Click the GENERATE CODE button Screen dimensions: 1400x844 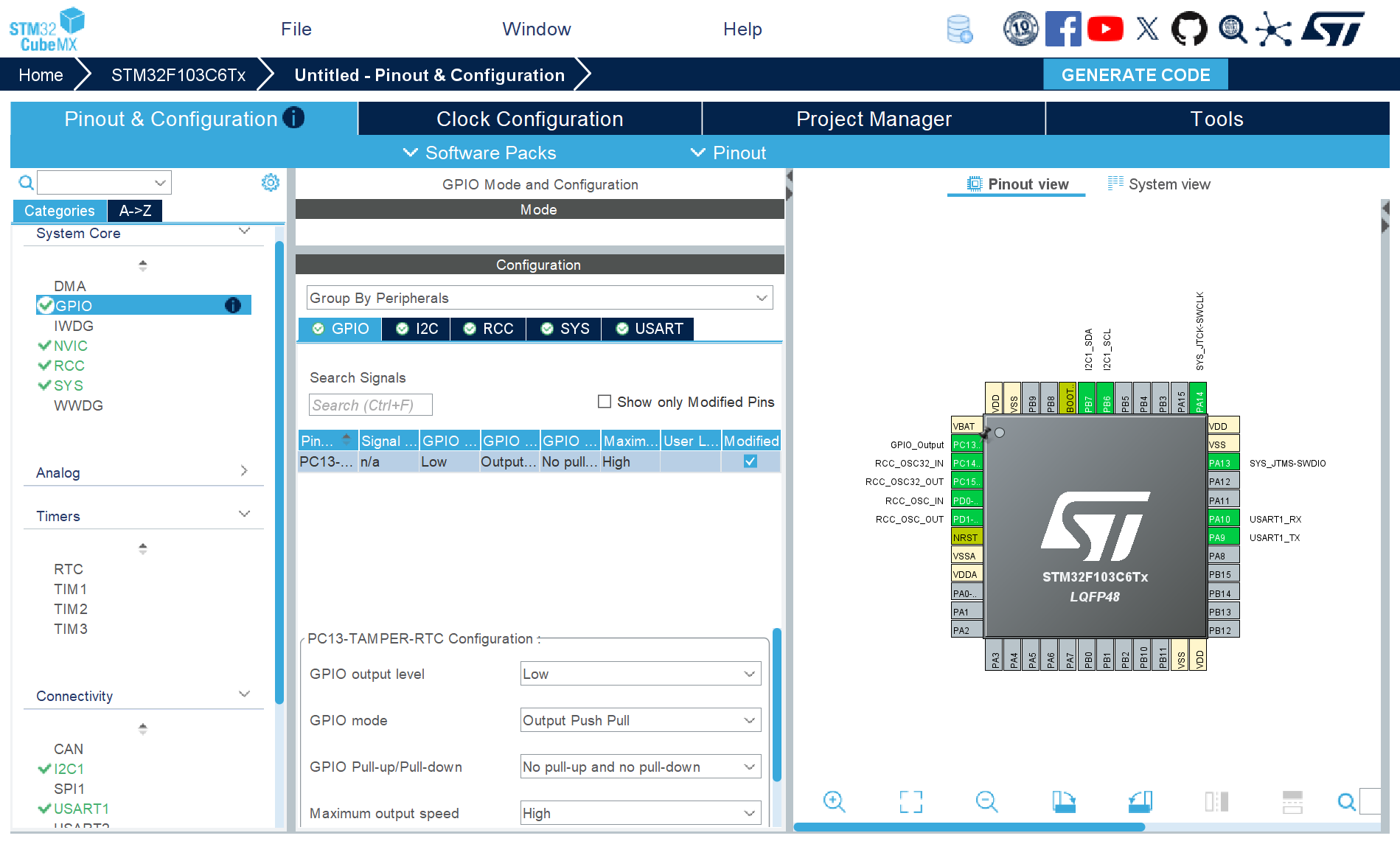pos(1135,74)
